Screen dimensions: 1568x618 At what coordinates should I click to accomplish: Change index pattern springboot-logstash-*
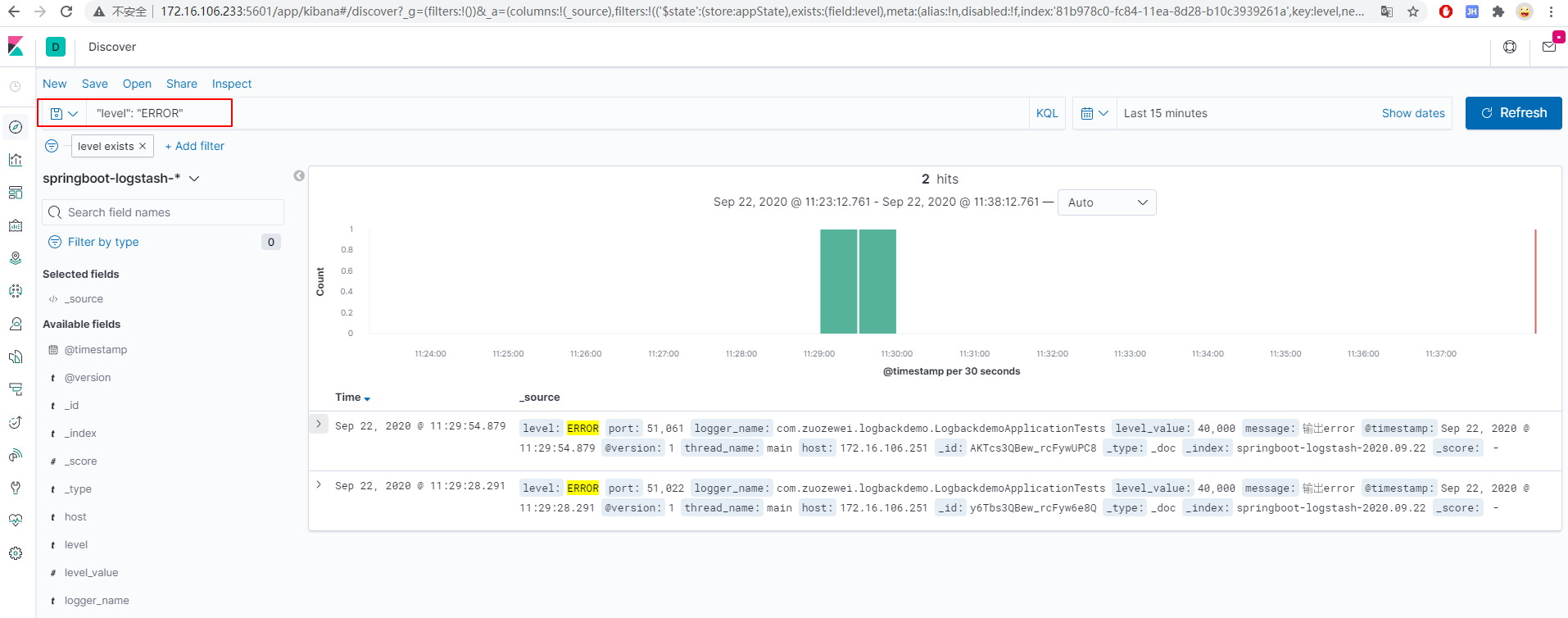(121, 178)
